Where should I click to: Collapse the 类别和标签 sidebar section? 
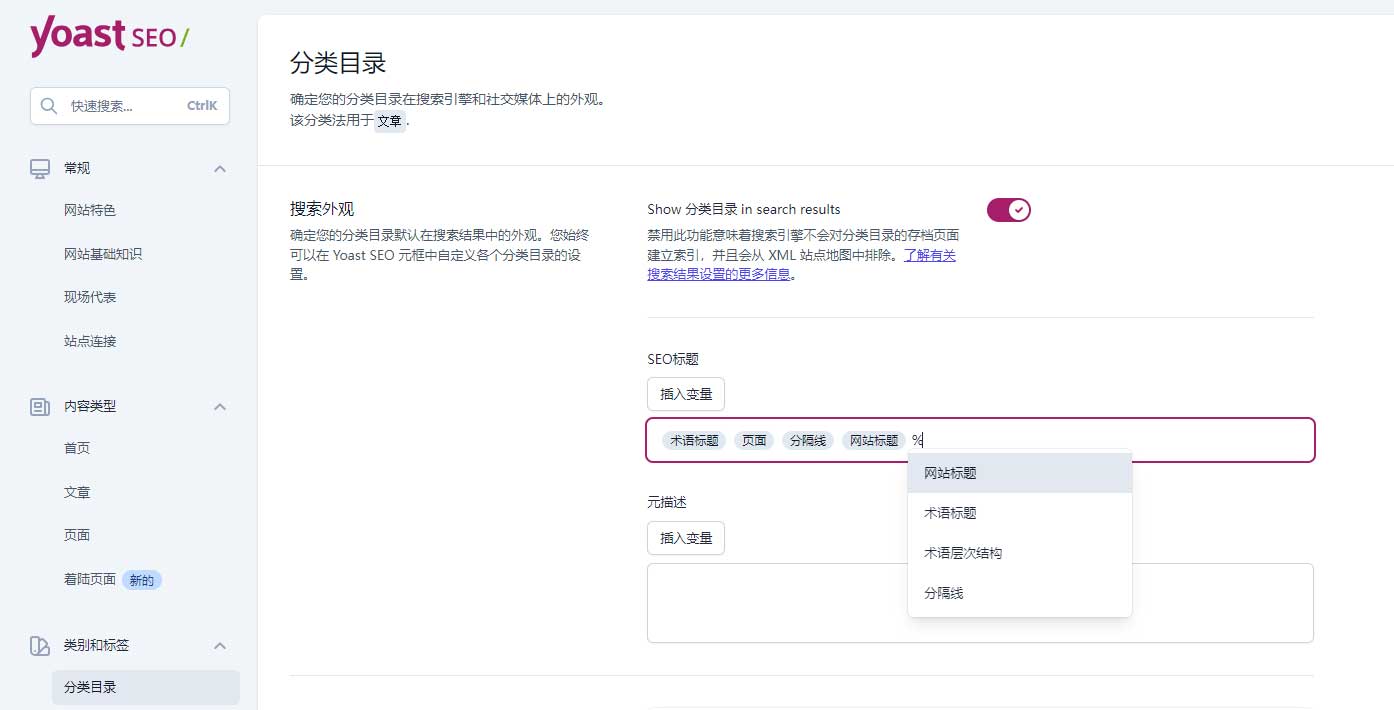tap(219, 645)
